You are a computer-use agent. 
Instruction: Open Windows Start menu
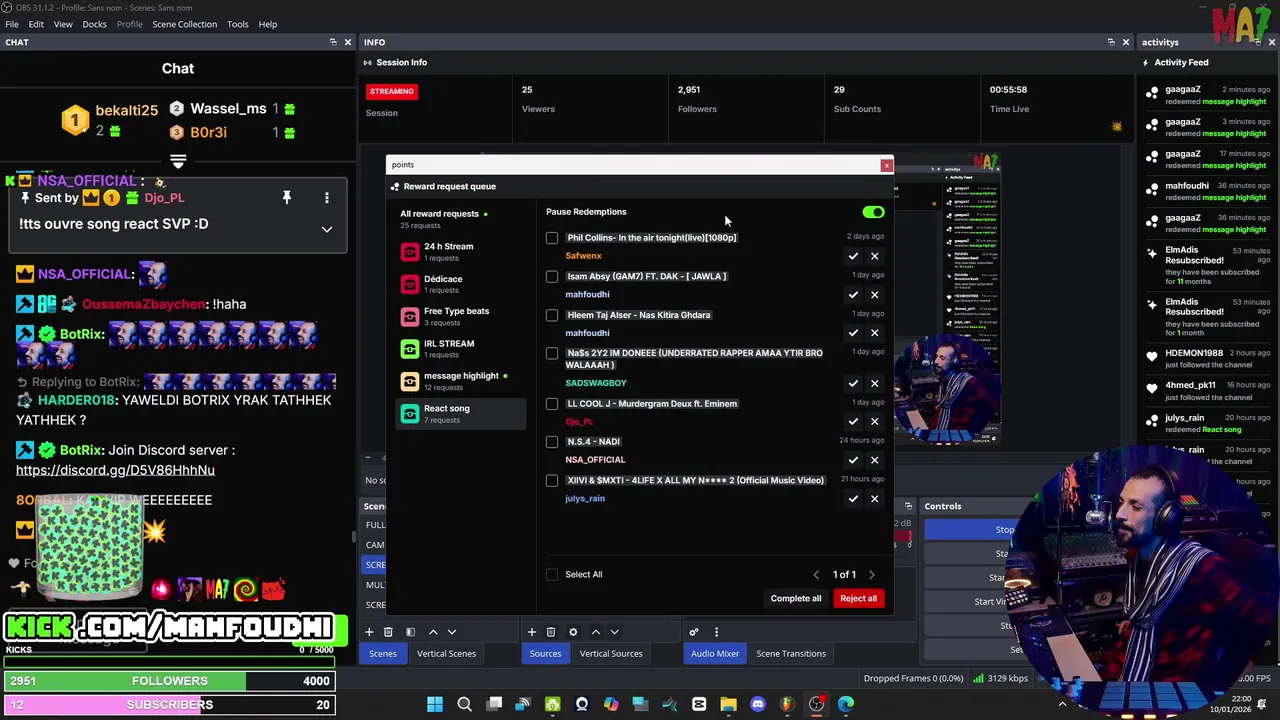pos(435,705)
